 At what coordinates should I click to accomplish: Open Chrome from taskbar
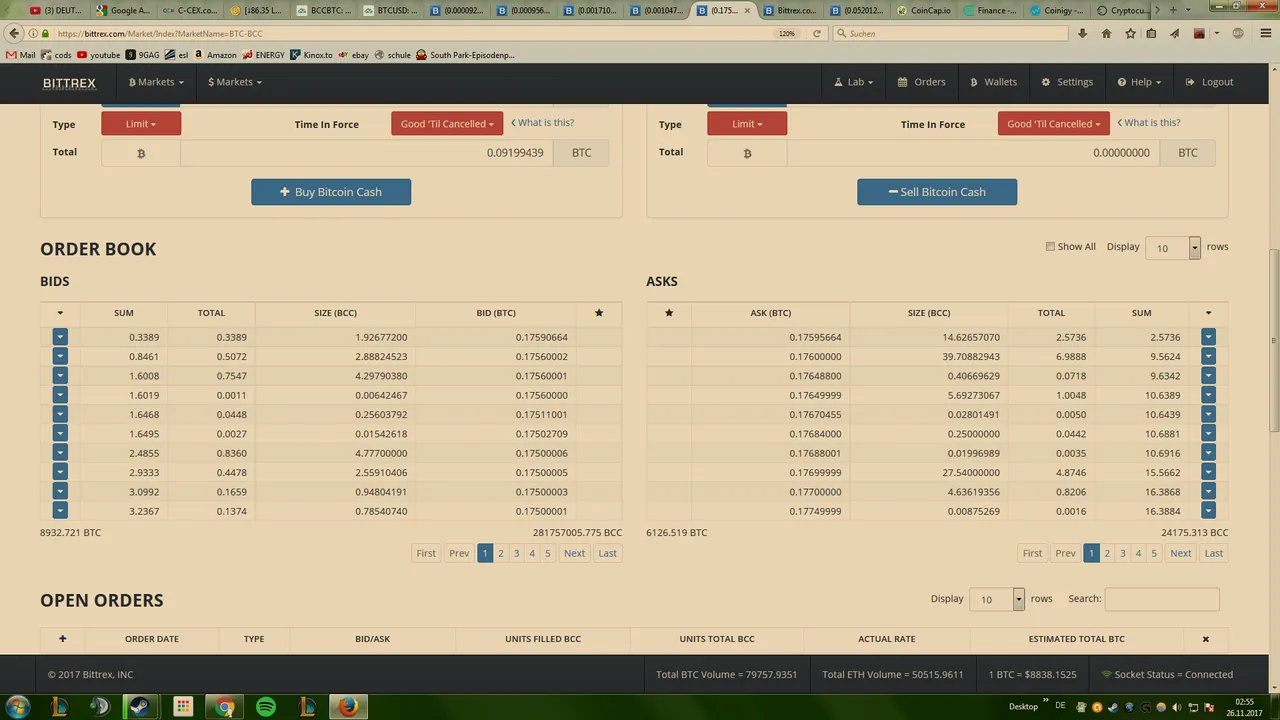click(x=226, y=707)
